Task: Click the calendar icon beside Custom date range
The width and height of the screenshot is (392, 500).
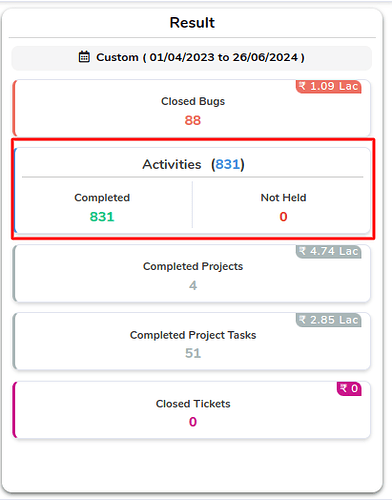Action: (84, 57)
